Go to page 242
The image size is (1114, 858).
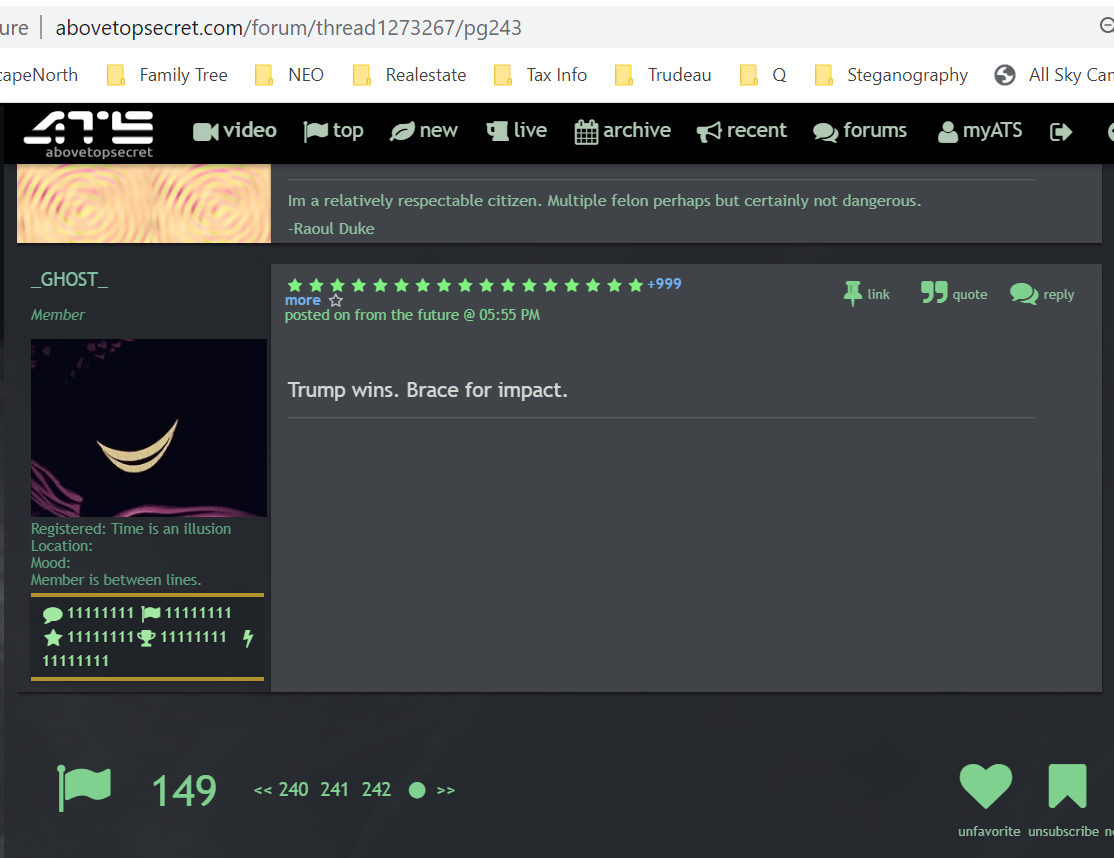pyautogui.click(x=377, y=790)
